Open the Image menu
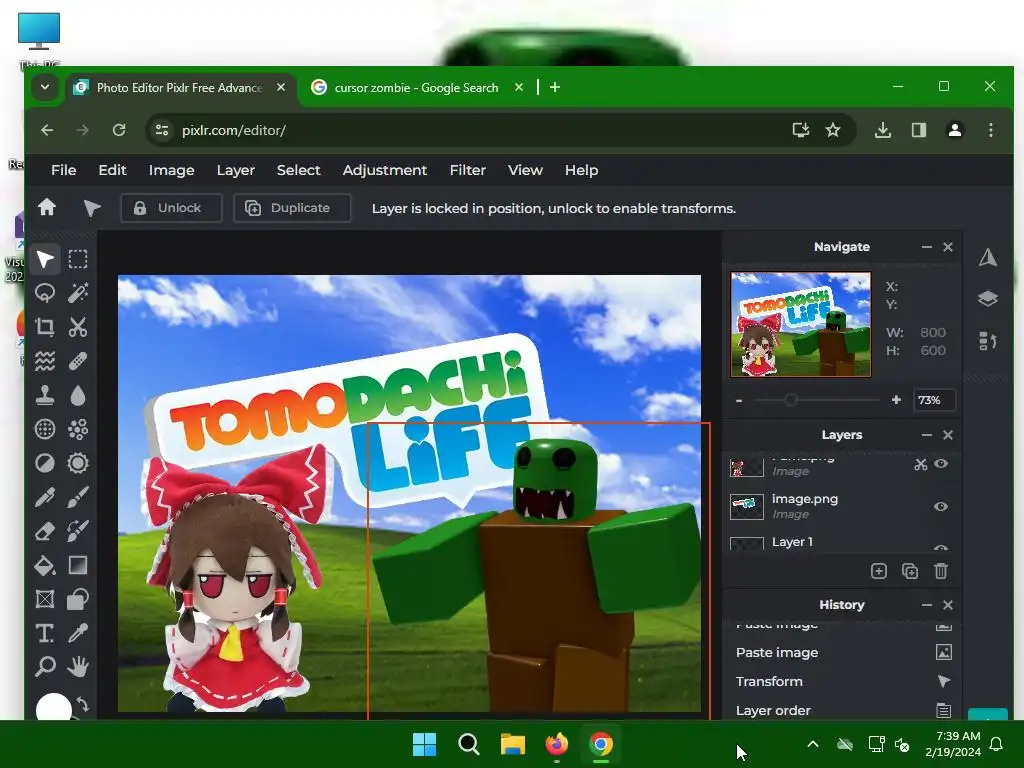The image size is (1024, 768). pyautogui.click(x=171, y=170)
